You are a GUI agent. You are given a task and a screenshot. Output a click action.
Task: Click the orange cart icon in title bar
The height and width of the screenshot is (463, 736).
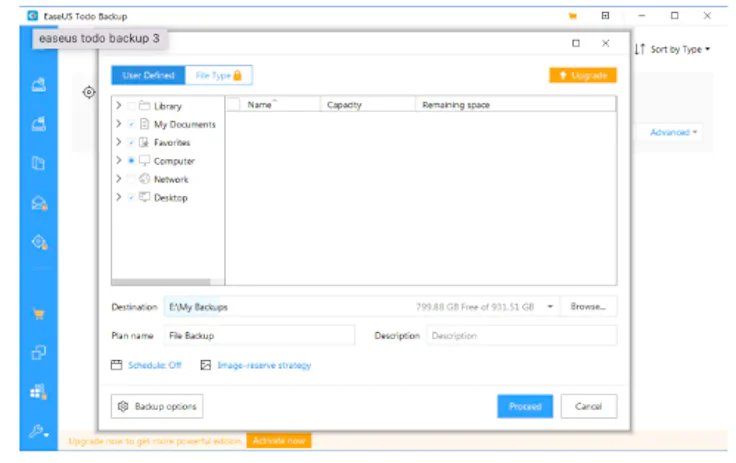pyautogui.click(x=572, y=16)
